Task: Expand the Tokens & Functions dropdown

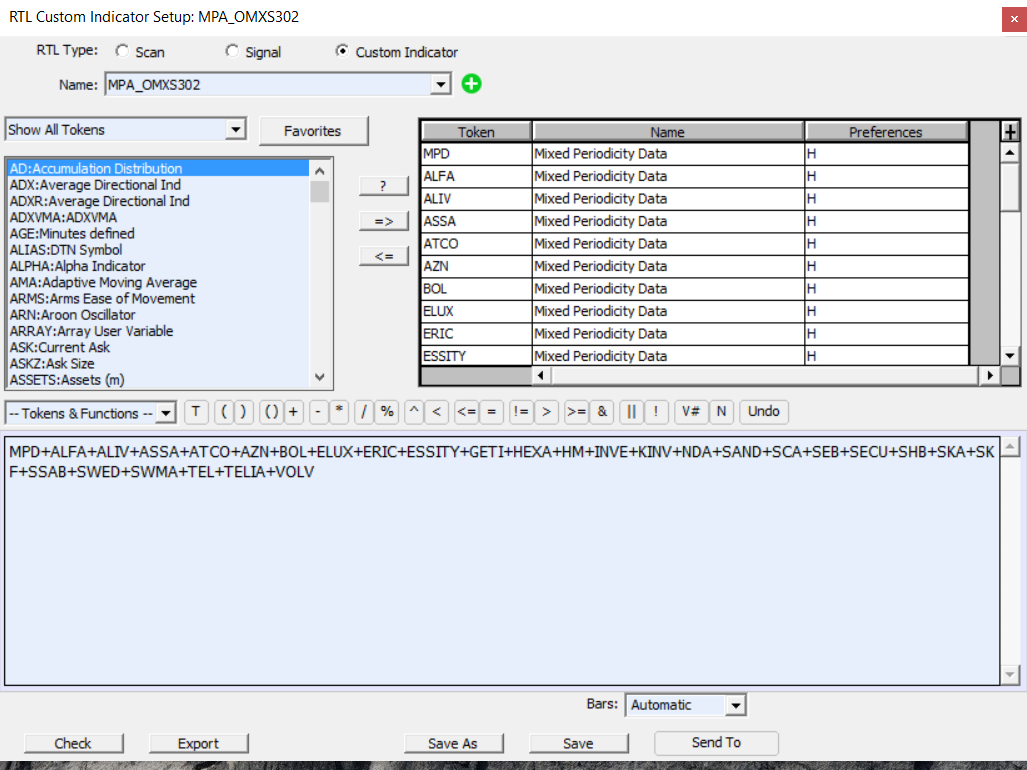Action: coord(166,413)
